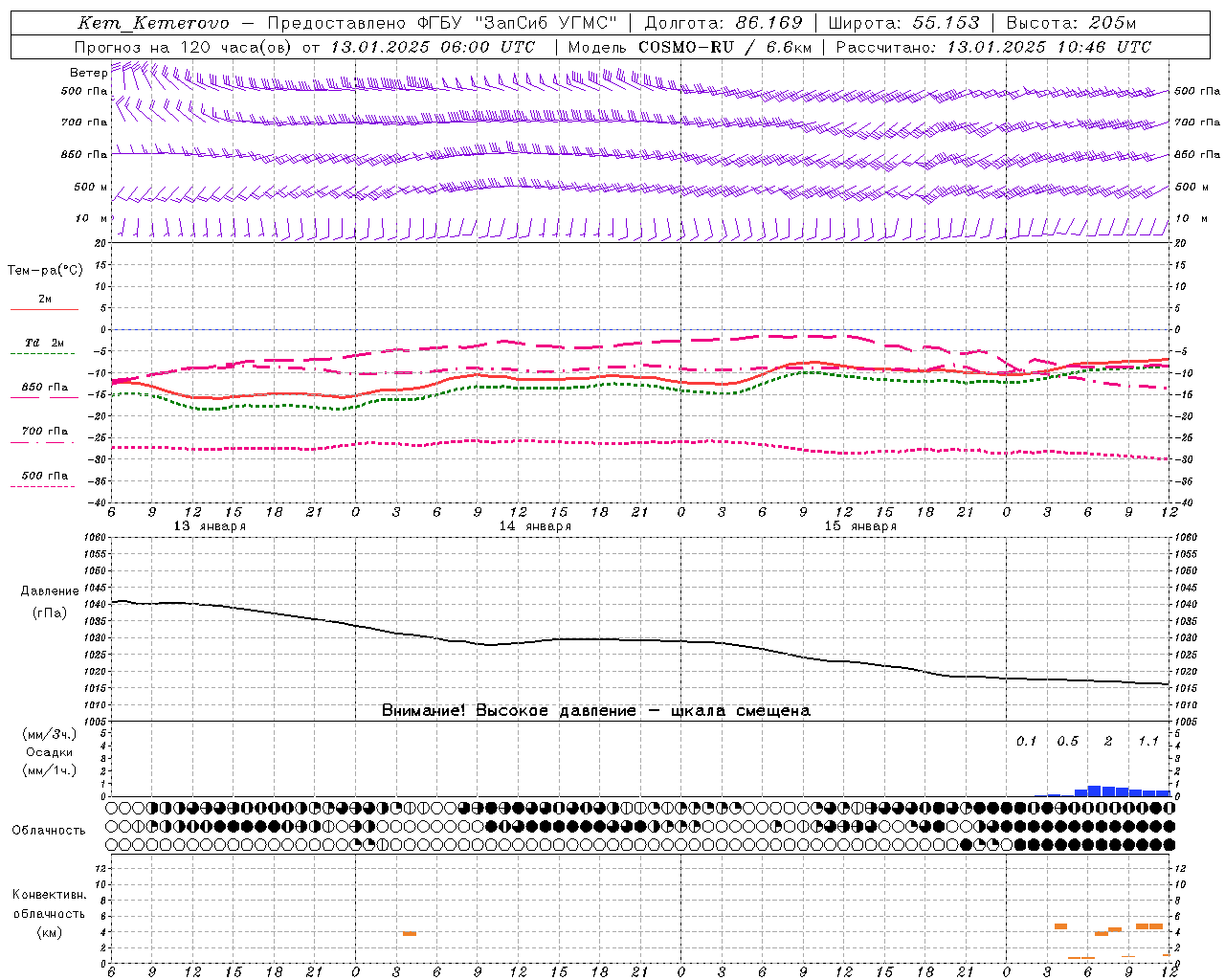Click the lone orange convective bar on 14 January

coord(410,933)
